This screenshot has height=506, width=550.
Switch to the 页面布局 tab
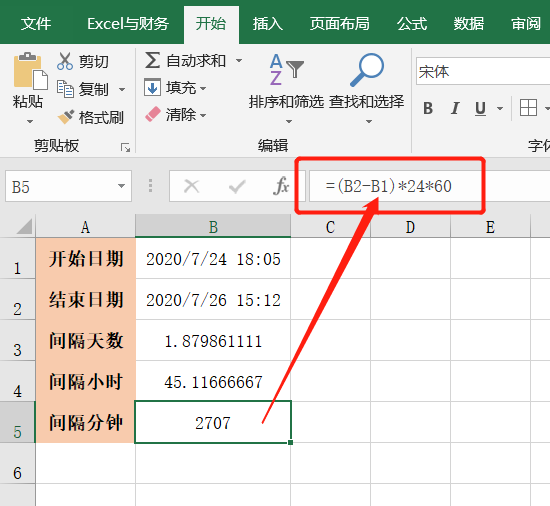[x=340, y=24]
